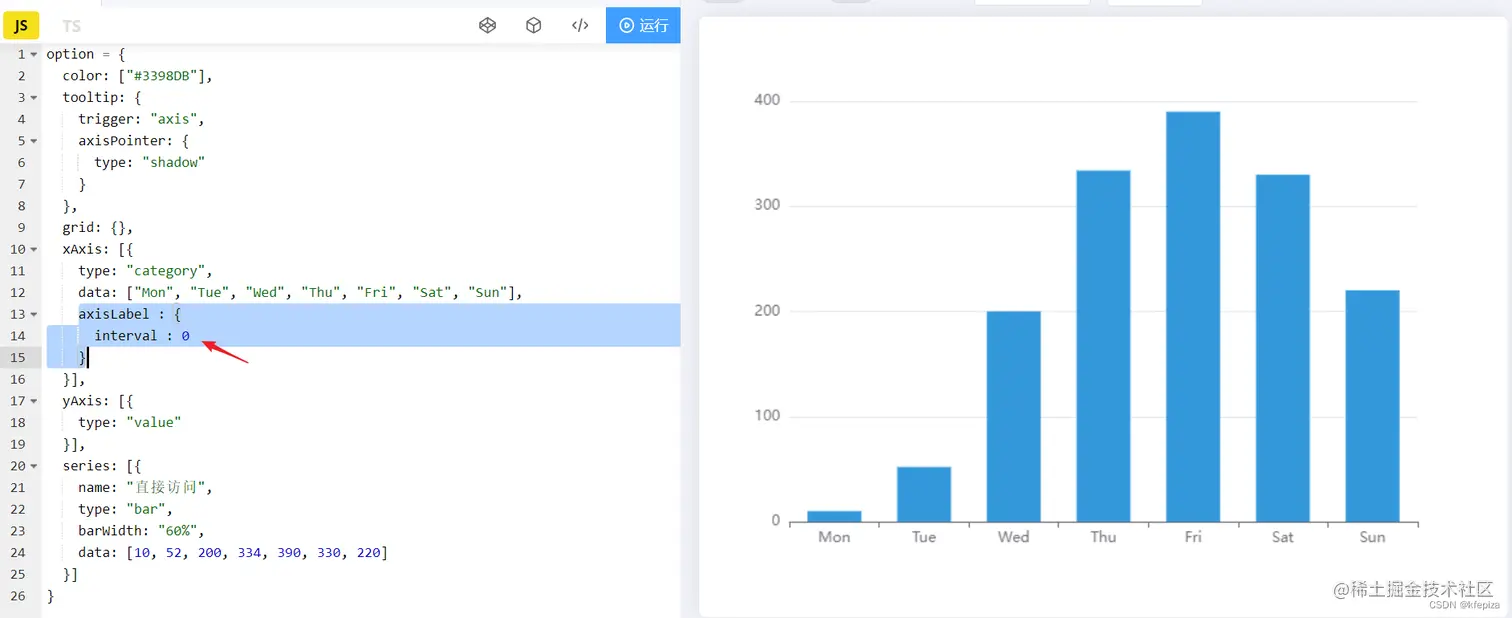Click the "Mon" x-axis label
The height and width of the screenshot is (618, 1512).
coord(834,537)
